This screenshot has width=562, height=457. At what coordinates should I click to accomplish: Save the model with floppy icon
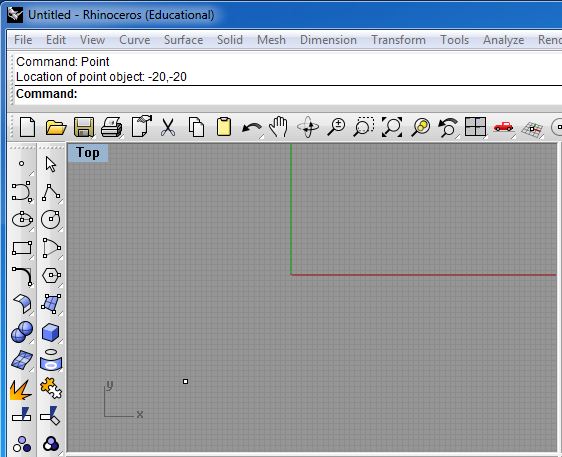pyautogui.click(x=84, y=127)
